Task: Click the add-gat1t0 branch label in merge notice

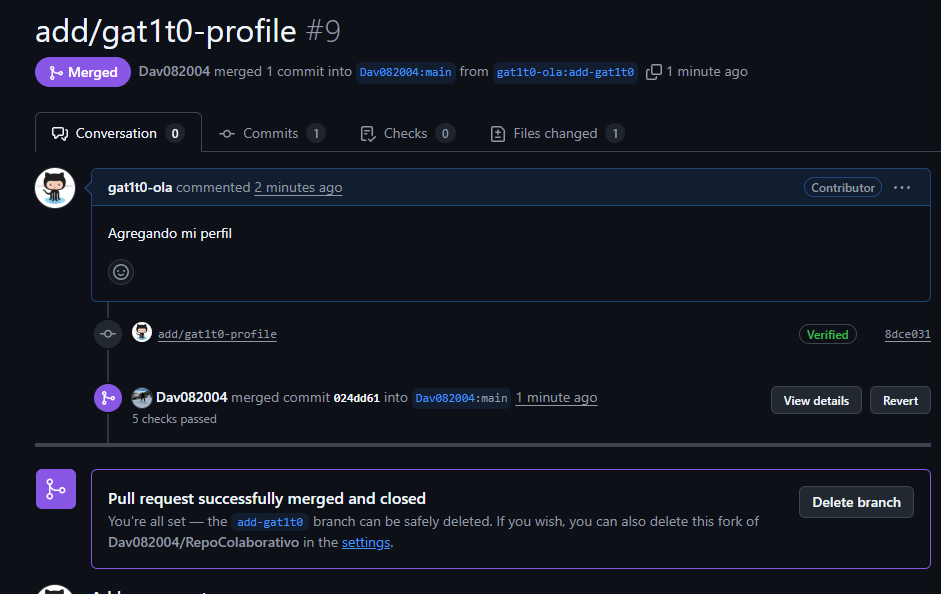Action: tap(270, 522)
